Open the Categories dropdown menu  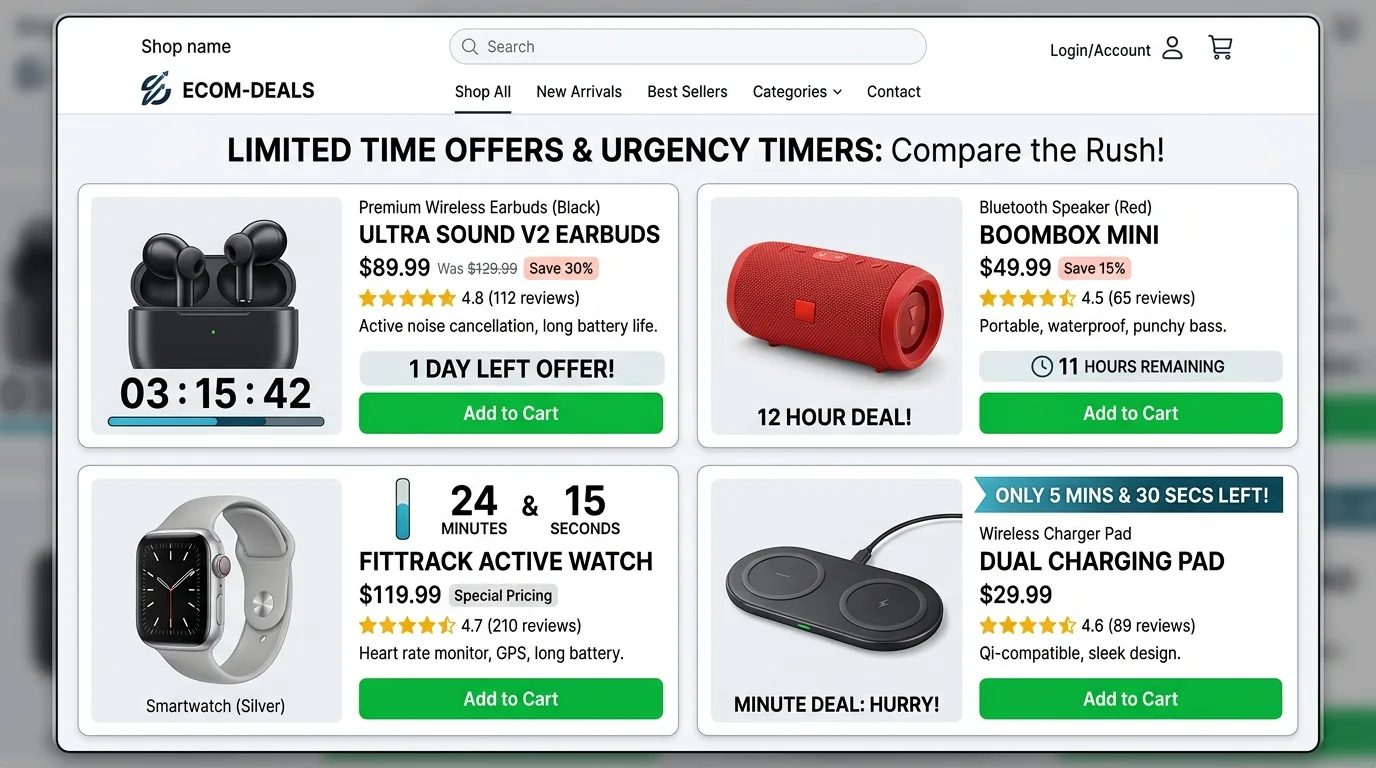coord(789,91)
